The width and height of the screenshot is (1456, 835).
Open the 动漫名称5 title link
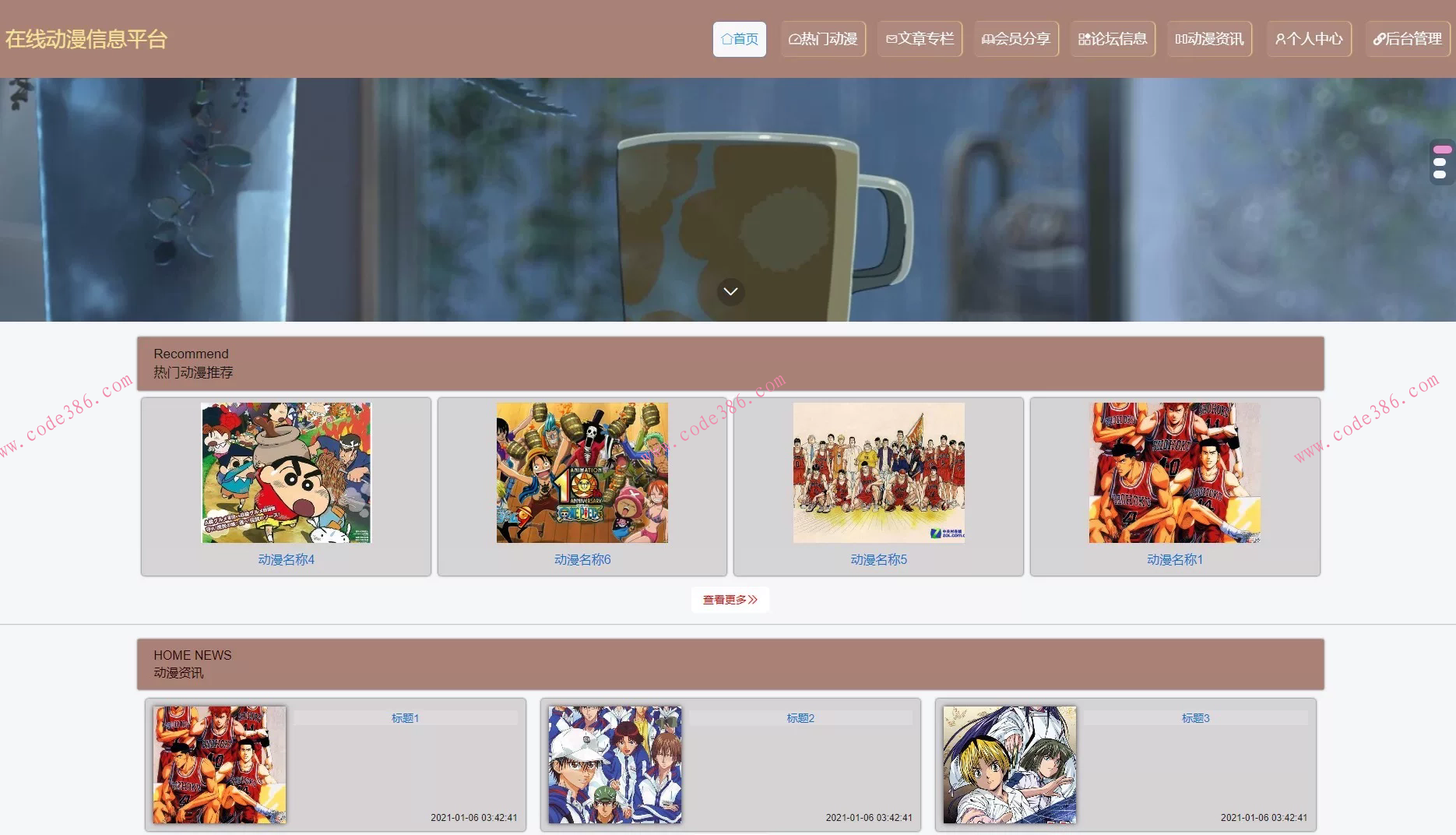878,559
